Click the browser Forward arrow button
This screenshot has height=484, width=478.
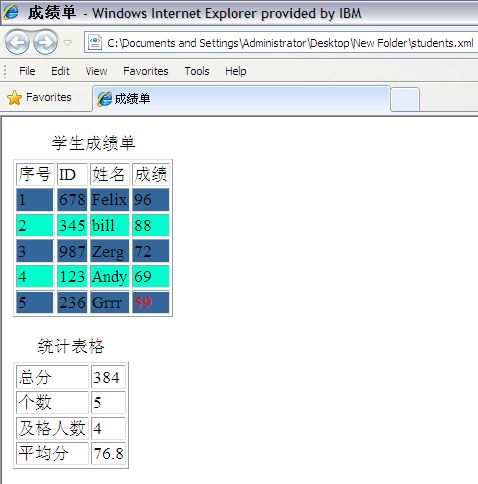tap(45, 42)
